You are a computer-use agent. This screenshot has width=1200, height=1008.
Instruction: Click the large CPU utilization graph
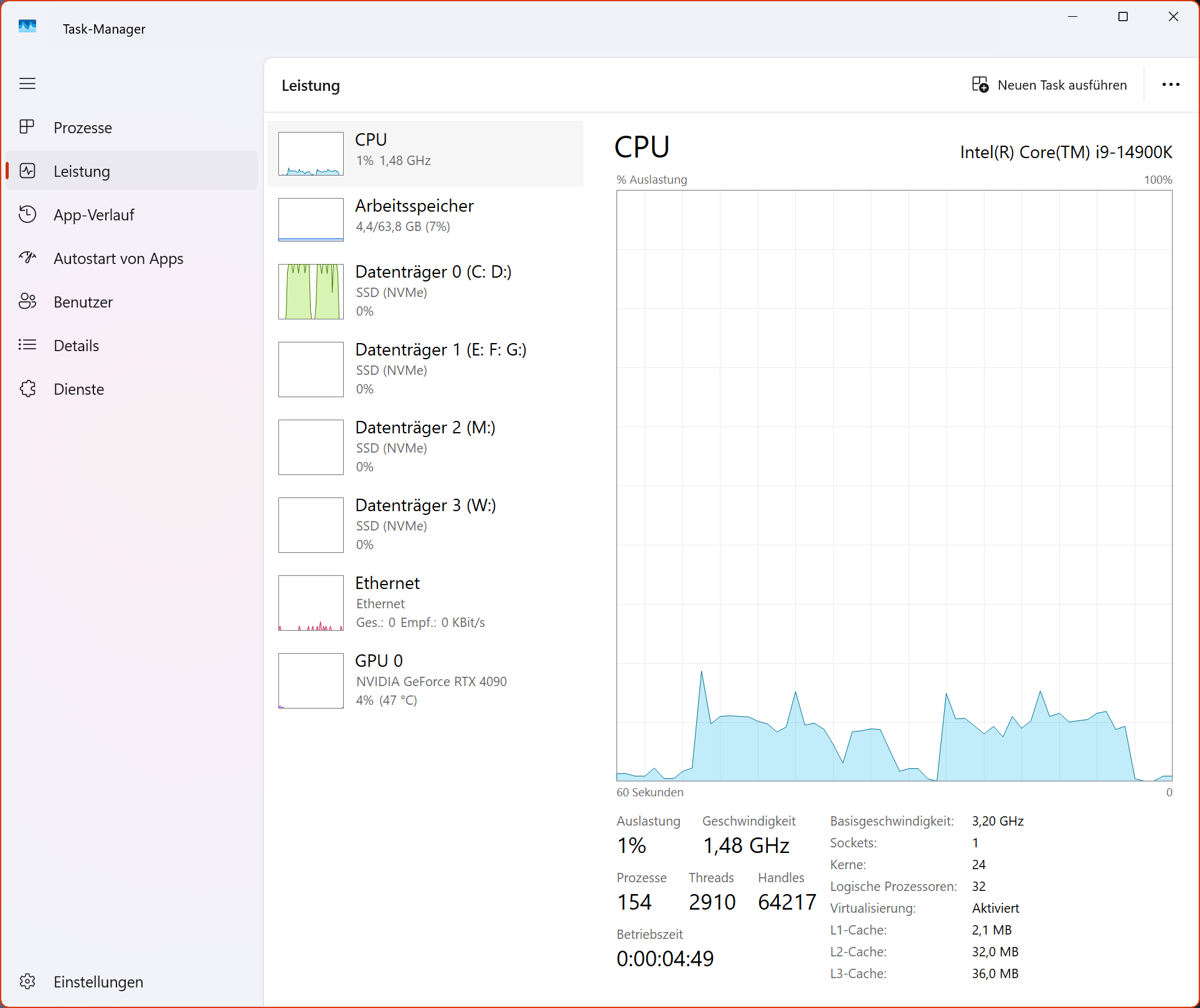click(894, 486)
